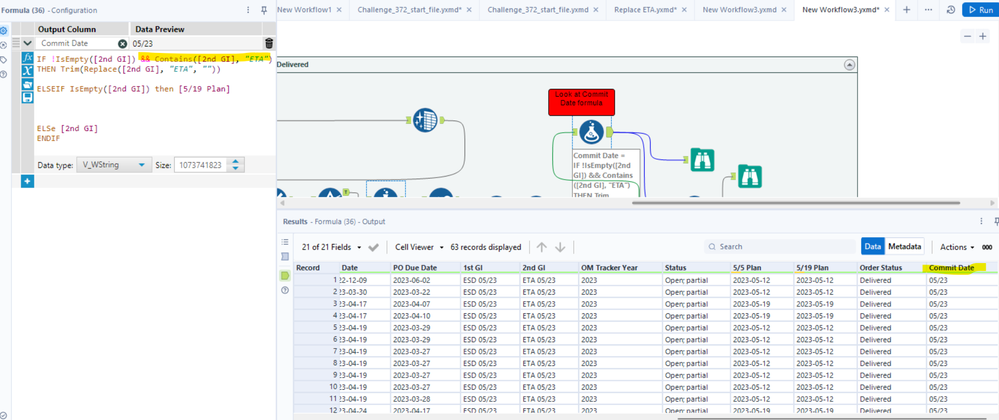Open the Configuration panel kebab menu
The image size is (999, 420).
pyautogui.click(x=248, y=10)
